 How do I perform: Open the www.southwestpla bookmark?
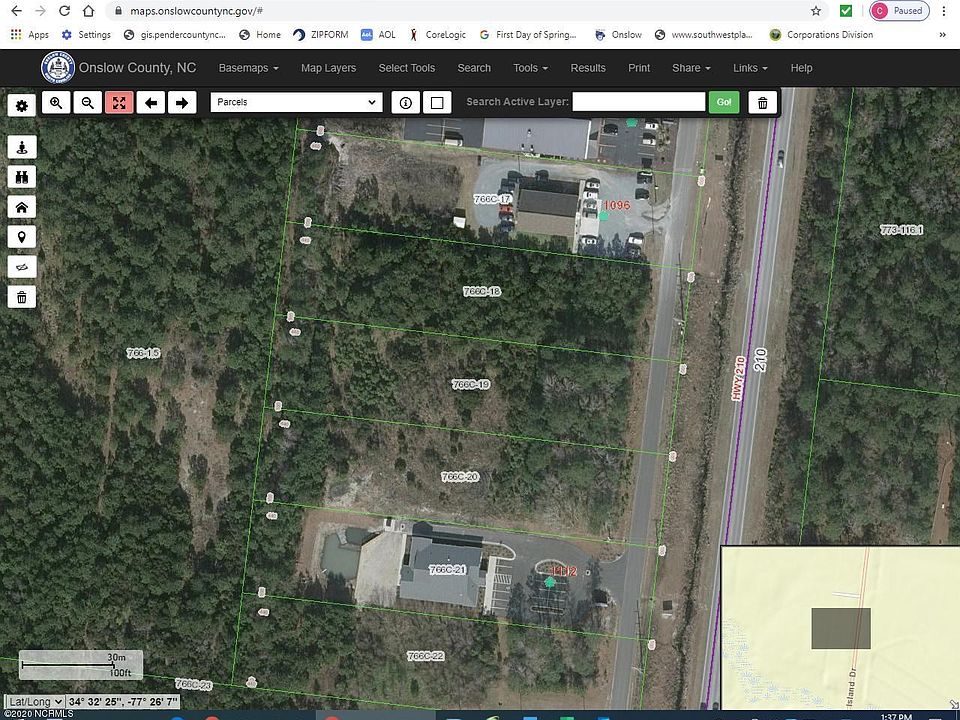pos(703,35)
